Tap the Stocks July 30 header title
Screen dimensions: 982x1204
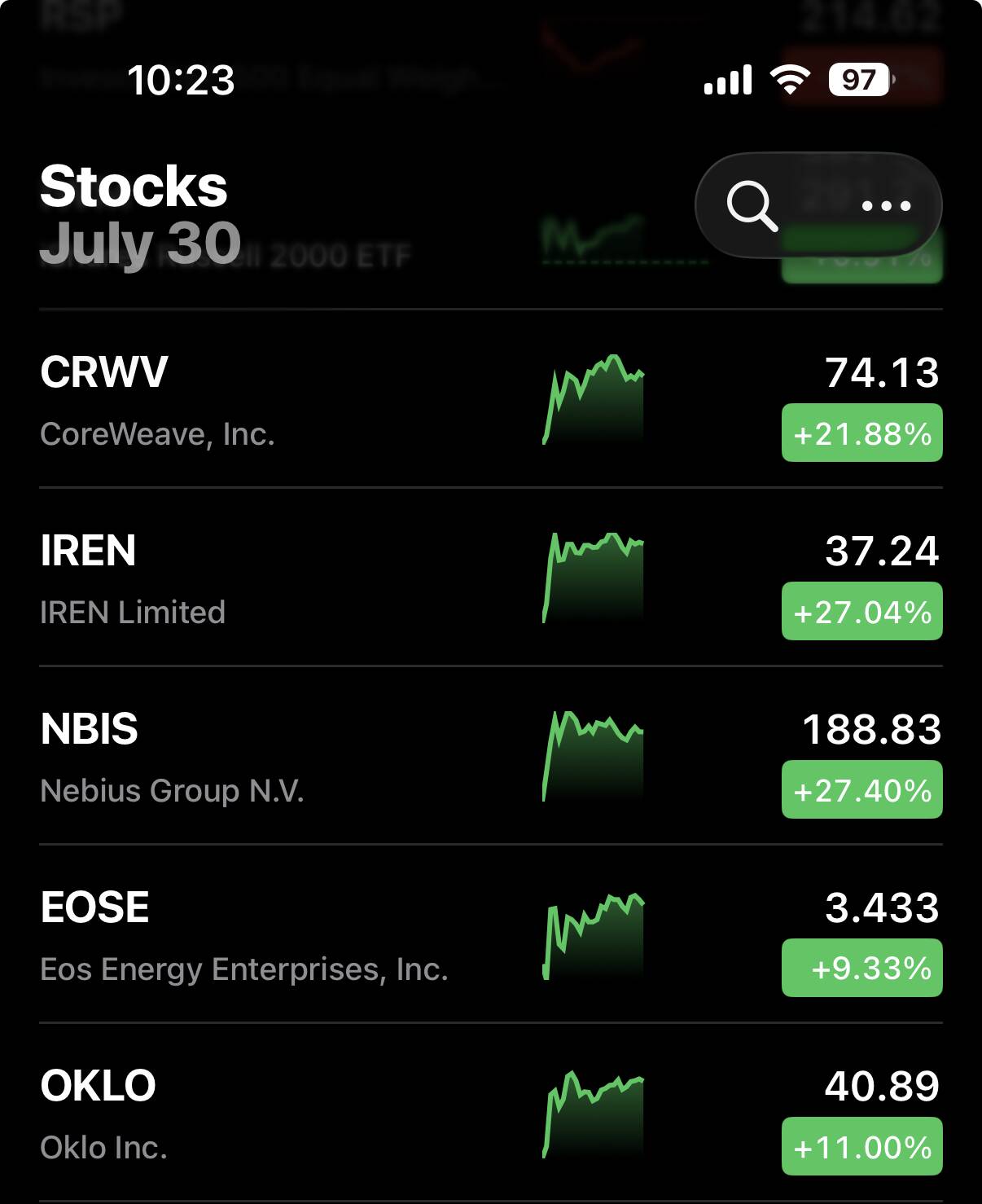(140, 213)
